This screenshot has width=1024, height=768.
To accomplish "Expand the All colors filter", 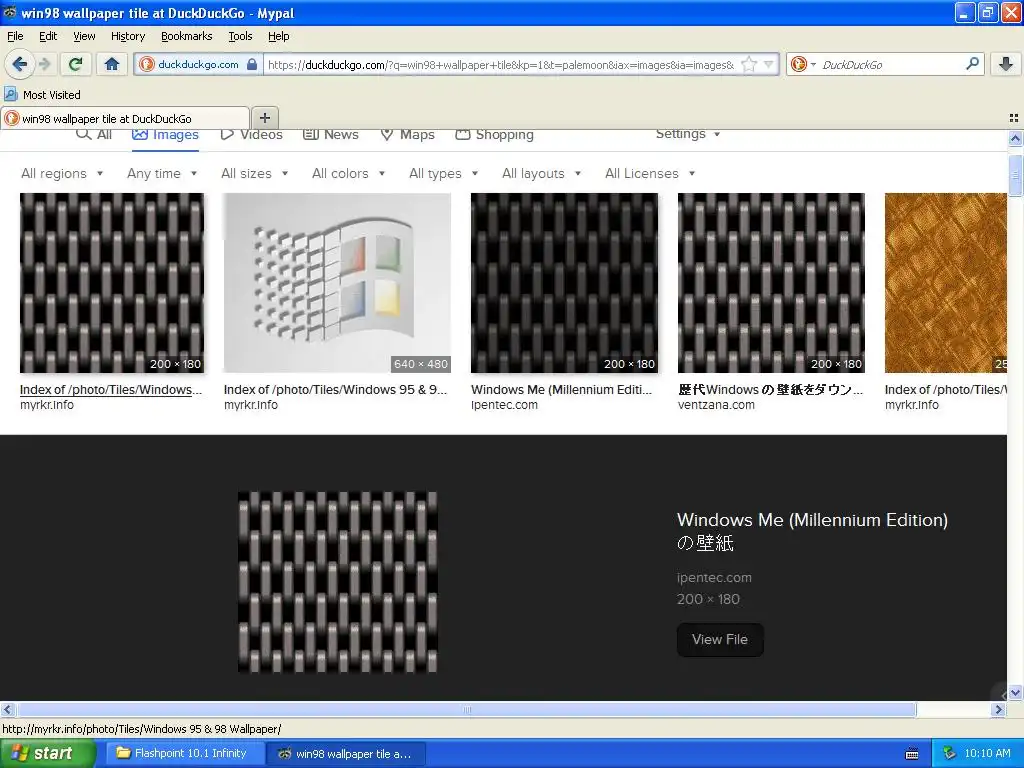I will tap(348, 173).
